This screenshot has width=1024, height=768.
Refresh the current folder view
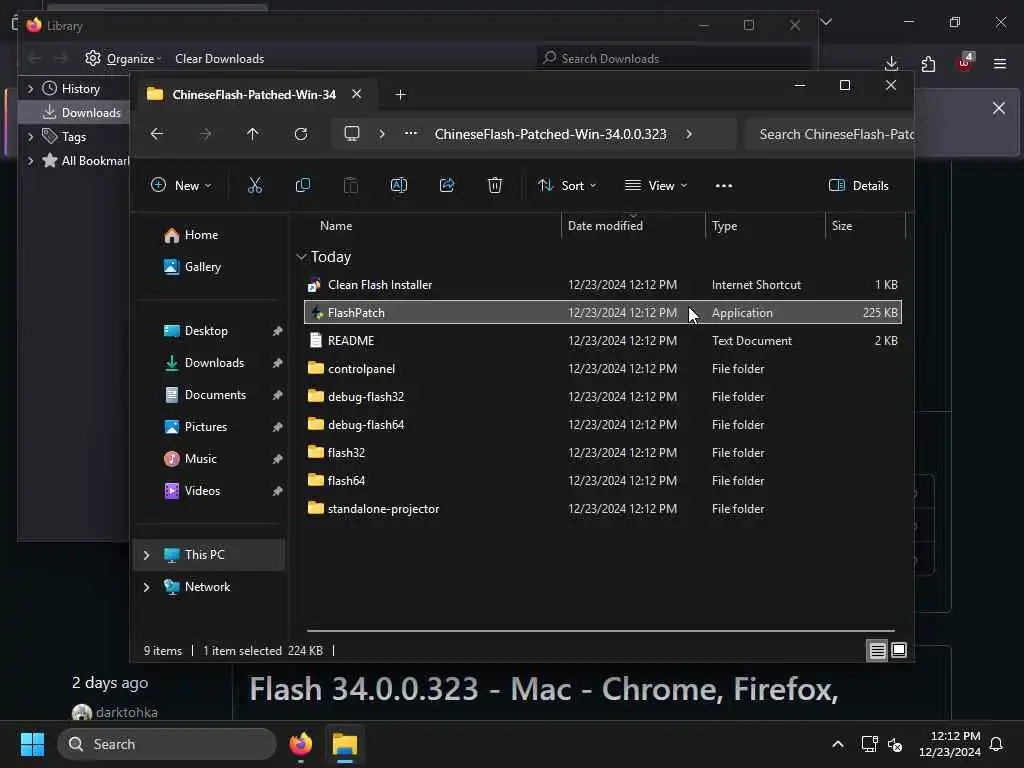point(300,134)
